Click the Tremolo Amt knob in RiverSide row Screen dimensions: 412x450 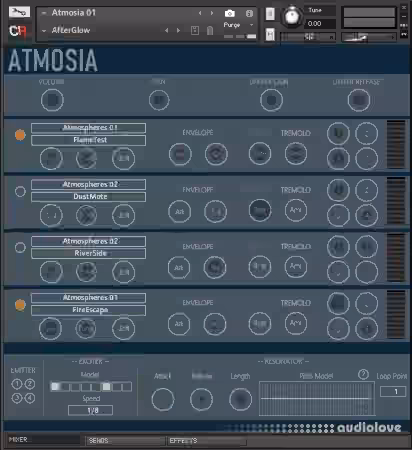coord(296,266)
